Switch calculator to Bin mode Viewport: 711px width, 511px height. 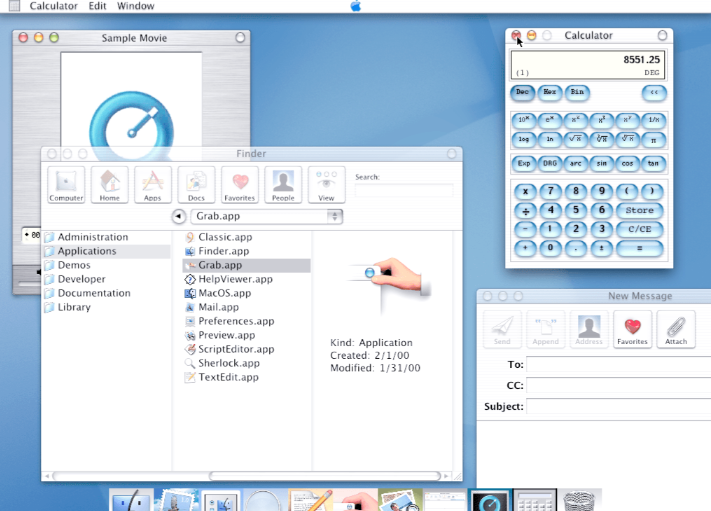pos(577,92)
